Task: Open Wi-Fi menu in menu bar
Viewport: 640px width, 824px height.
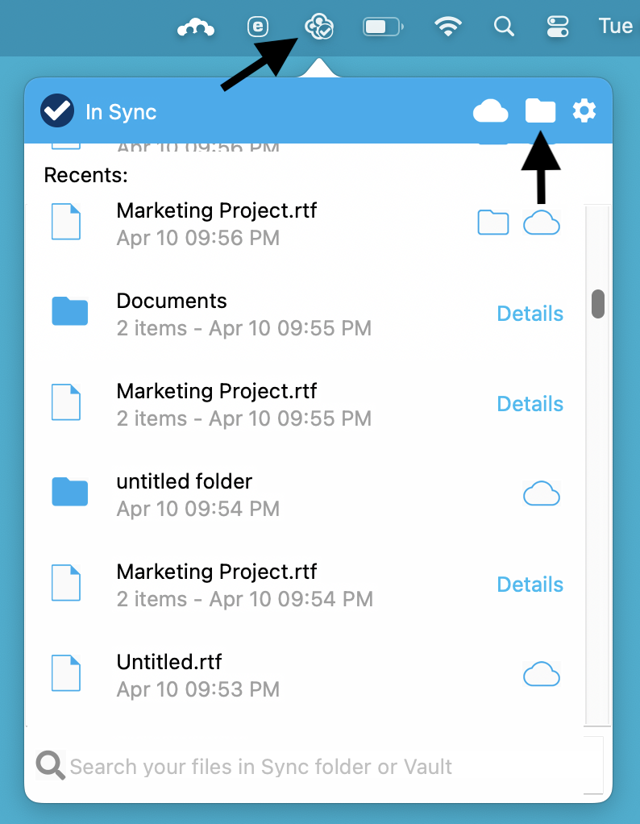Action: pos(448,26)
